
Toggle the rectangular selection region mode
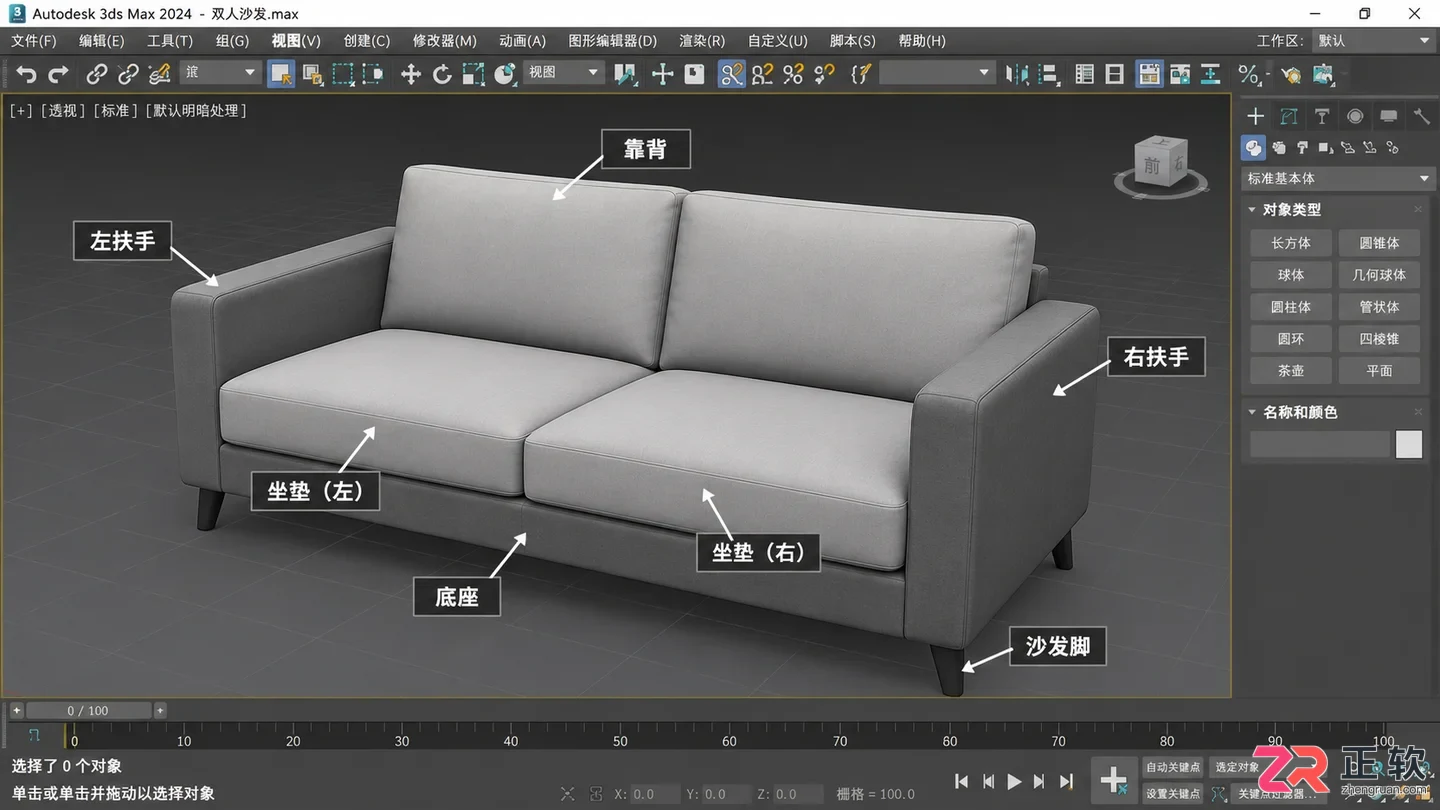[343, 74]
